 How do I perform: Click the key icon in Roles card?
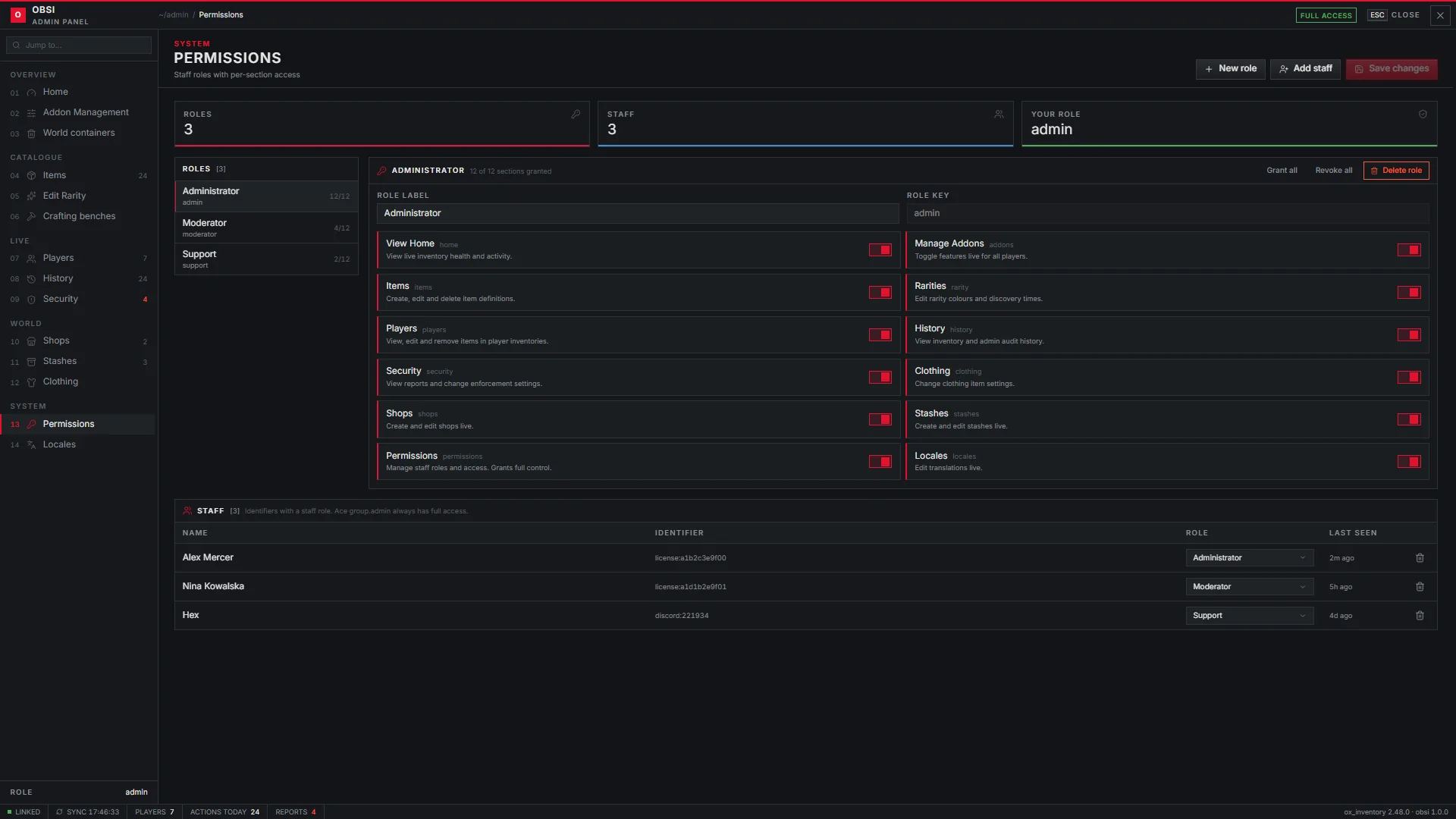click(576, 115)
